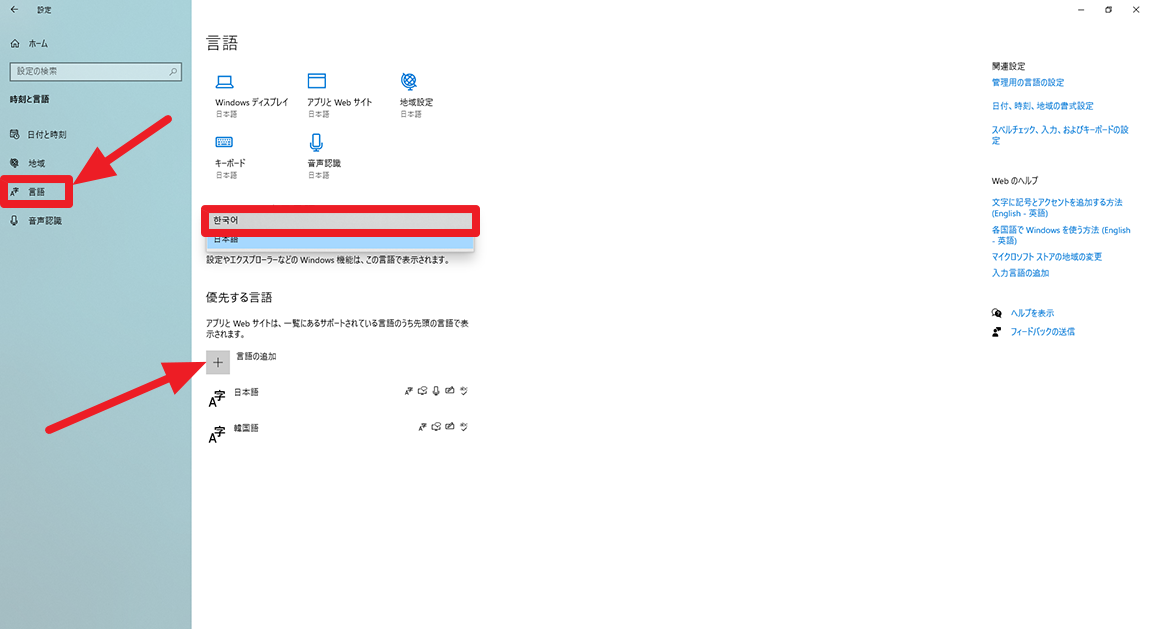Click the A字 icon beside 韓国語
The width and height of the screenshot is (1150, 629).
tap(216, 434)
